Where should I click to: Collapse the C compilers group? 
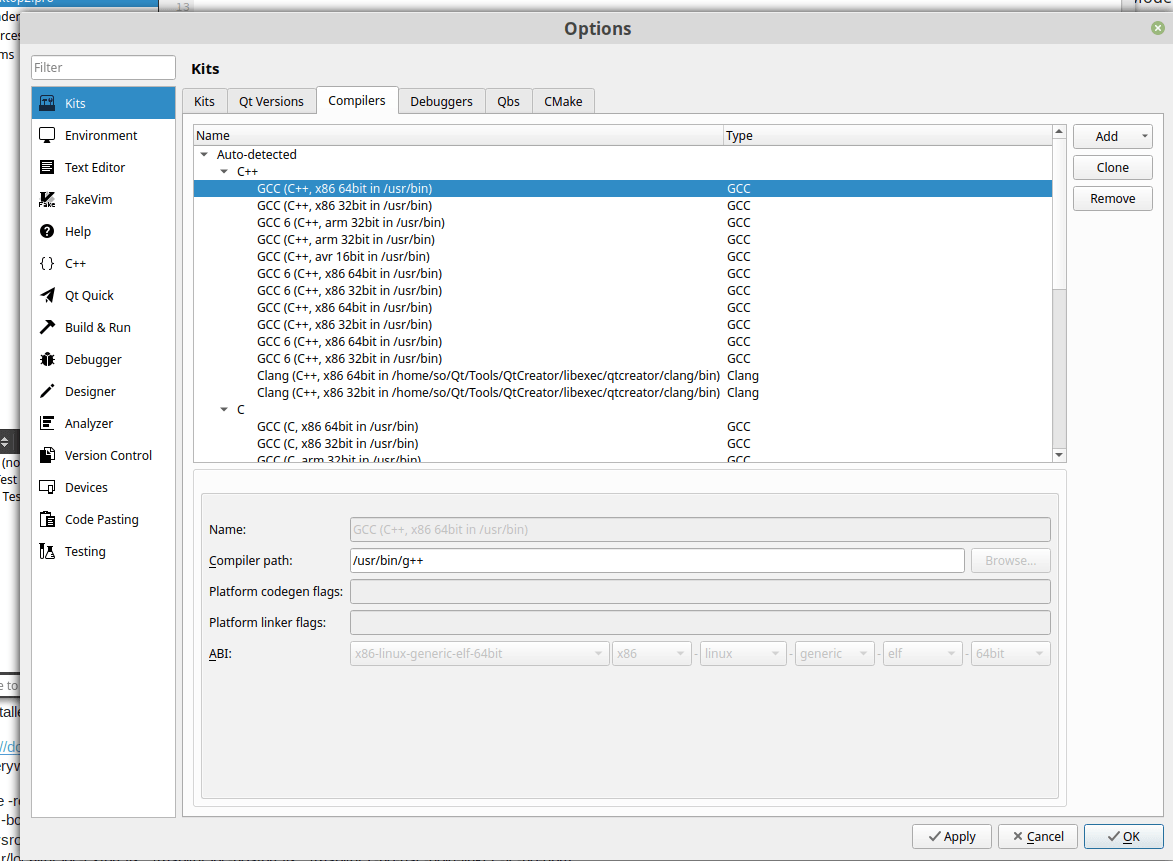(224, 410)
